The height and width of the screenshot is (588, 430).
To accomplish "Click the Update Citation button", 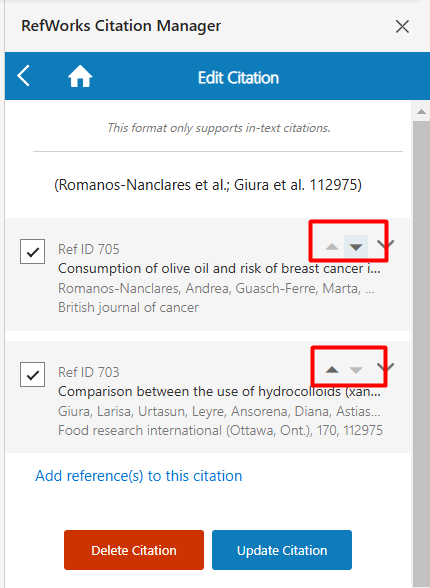I will [282, 550].
